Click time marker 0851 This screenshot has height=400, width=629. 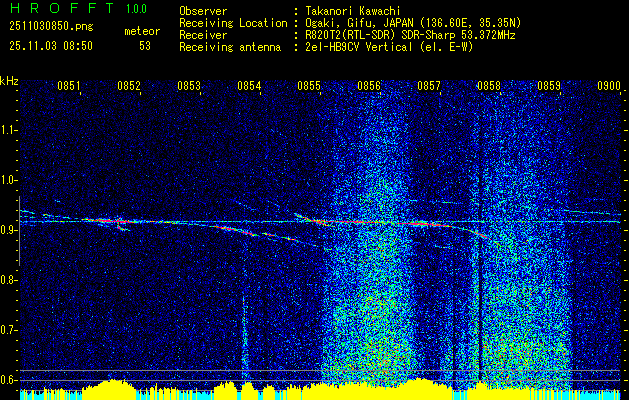pyautogui.click(x=69, y=85)
